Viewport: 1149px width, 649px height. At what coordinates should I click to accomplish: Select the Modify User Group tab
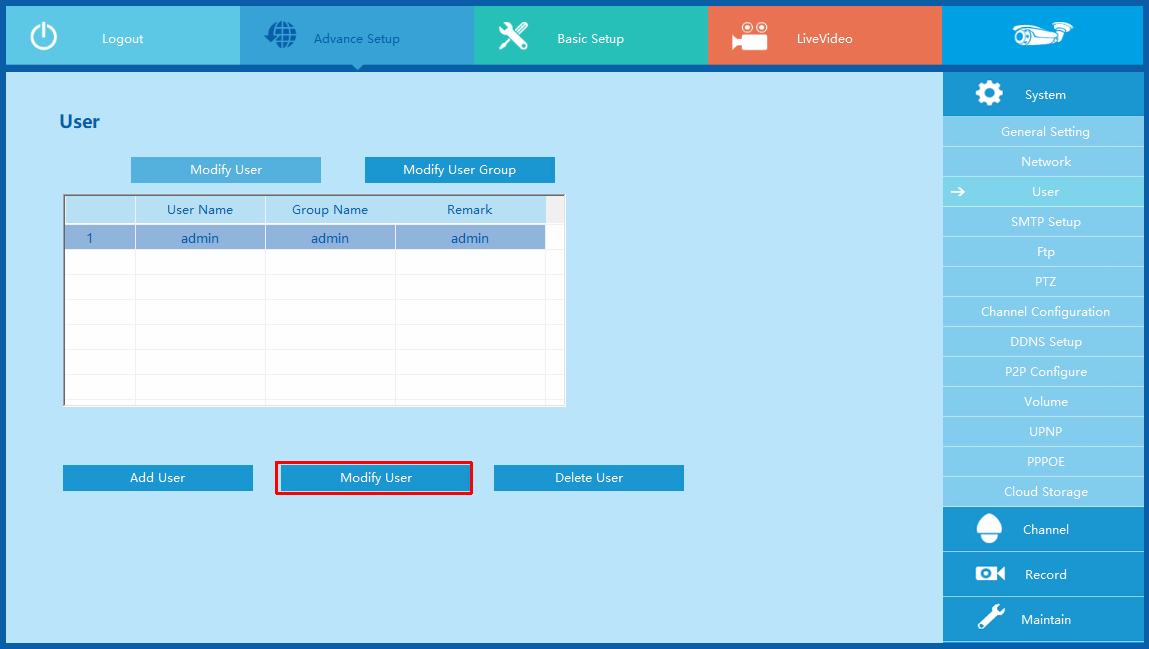(x=459, y=170)
